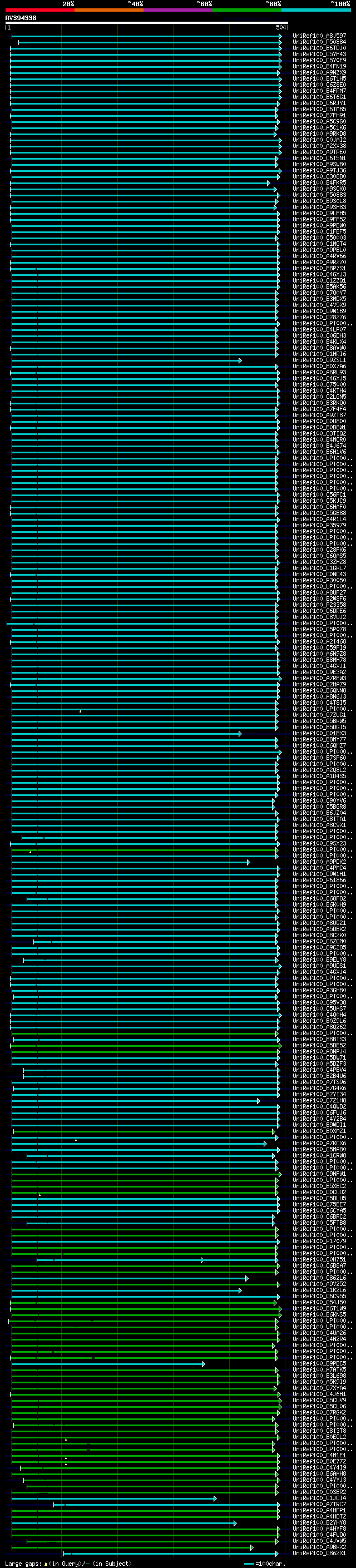Open hit UniRef100_C4Q0H4
Screen dimensions: 356x1568
point(319,1015)
